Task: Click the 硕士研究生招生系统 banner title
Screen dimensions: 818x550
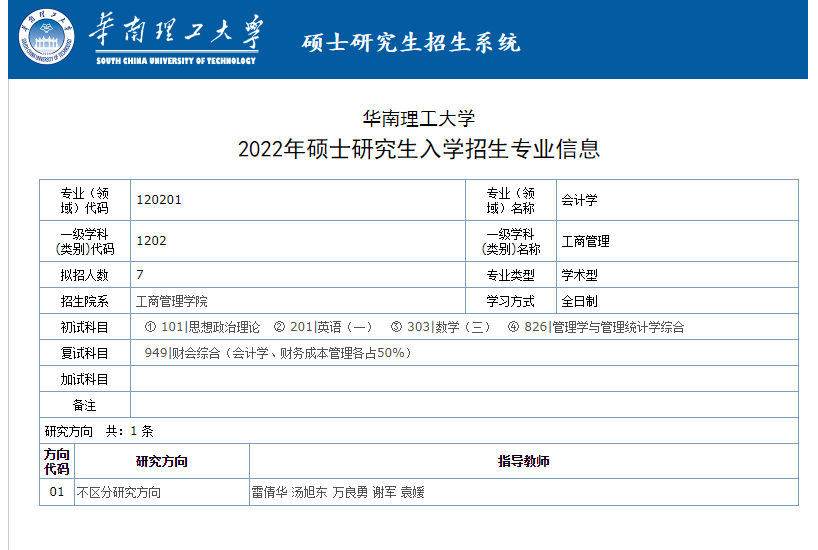Action: (x=411, y=42)
